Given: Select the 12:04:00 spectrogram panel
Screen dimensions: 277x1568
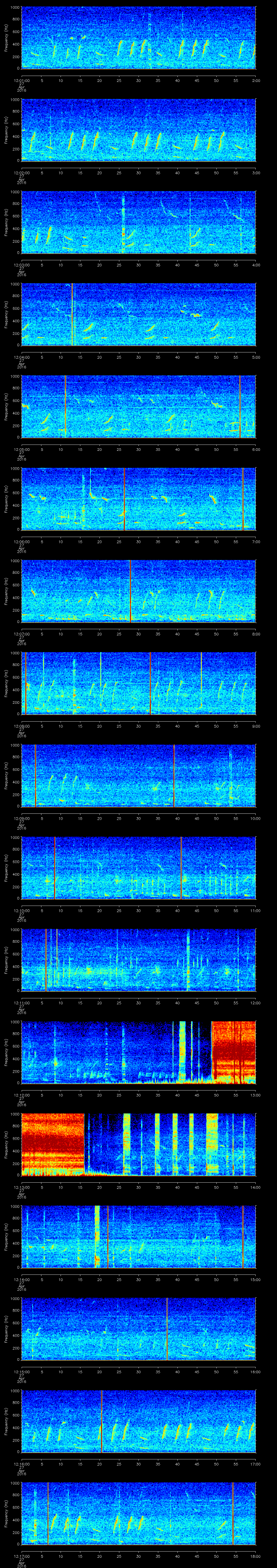Looking at the screenshot, I should pos(139,314).
